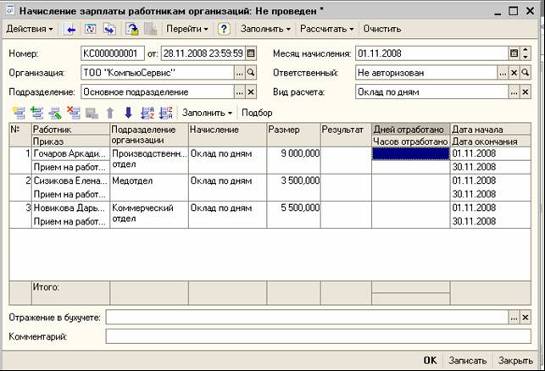Add a new row with the add-row icon

click(19, 113)
